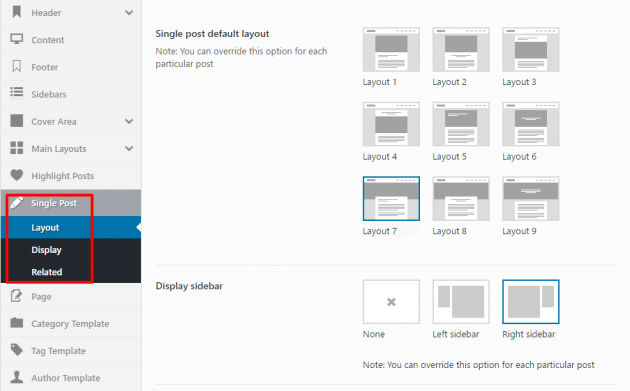Screen dimensions: 630x391
Task: Click the Header bookmark icon
Action: tap(16, 12)
